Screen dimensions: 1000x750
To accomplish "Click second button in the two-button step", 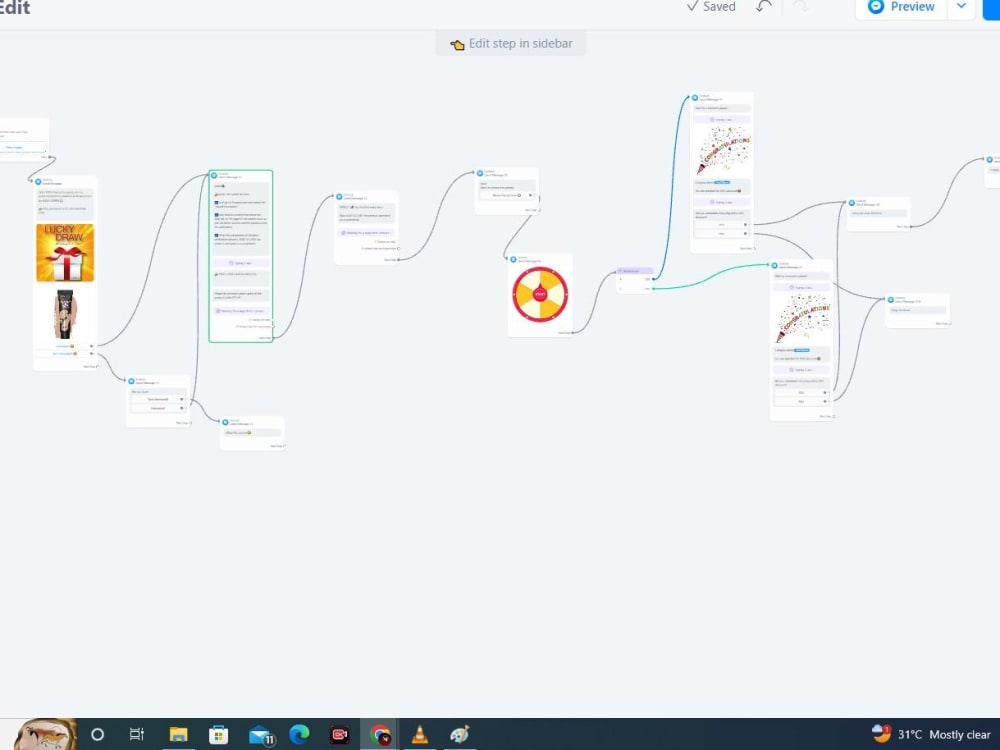I will [x=158, y=408].
